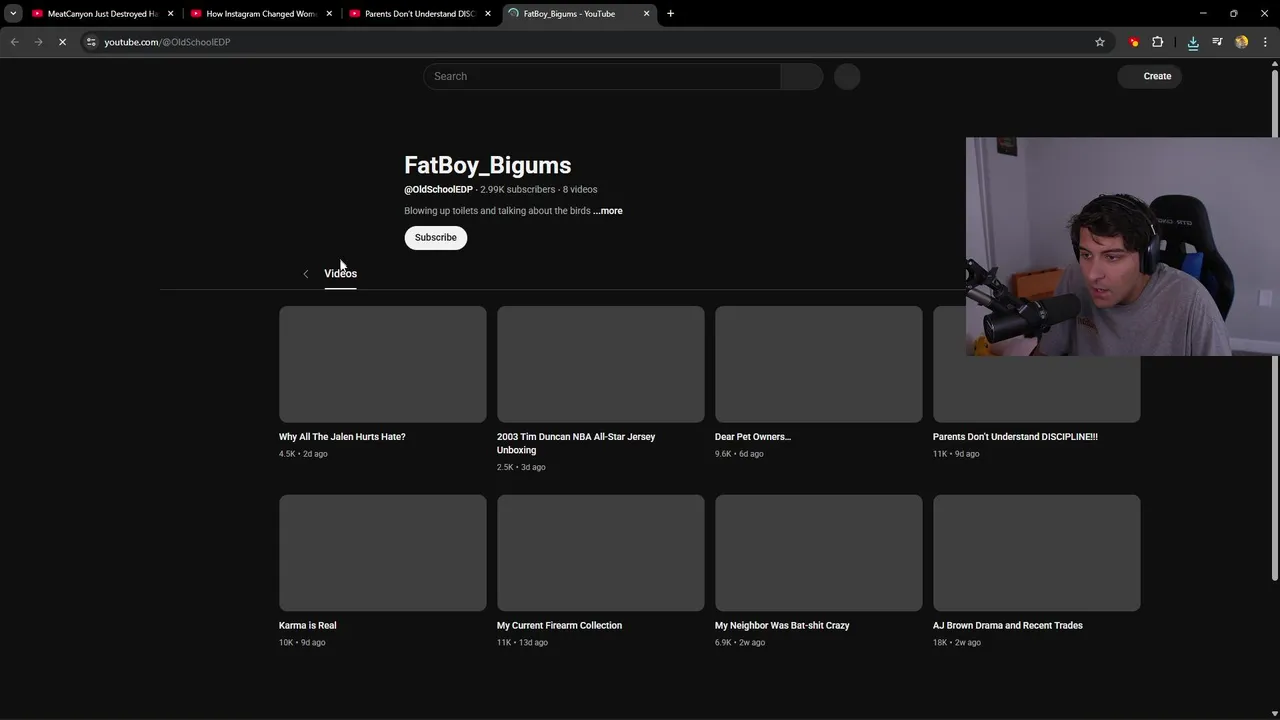Go back with the browser back arrow
The image size is (1280, 720).
click(x=14, y=42)
